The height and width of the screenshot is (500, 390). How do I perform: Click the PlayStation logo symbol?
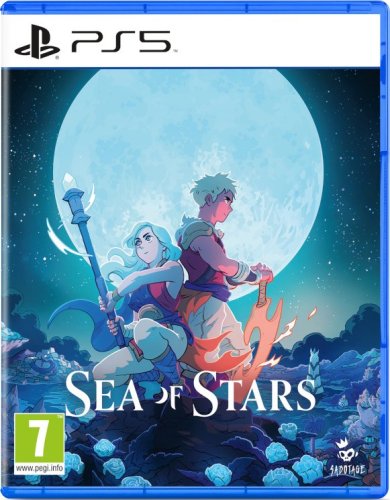pos(37,43)
